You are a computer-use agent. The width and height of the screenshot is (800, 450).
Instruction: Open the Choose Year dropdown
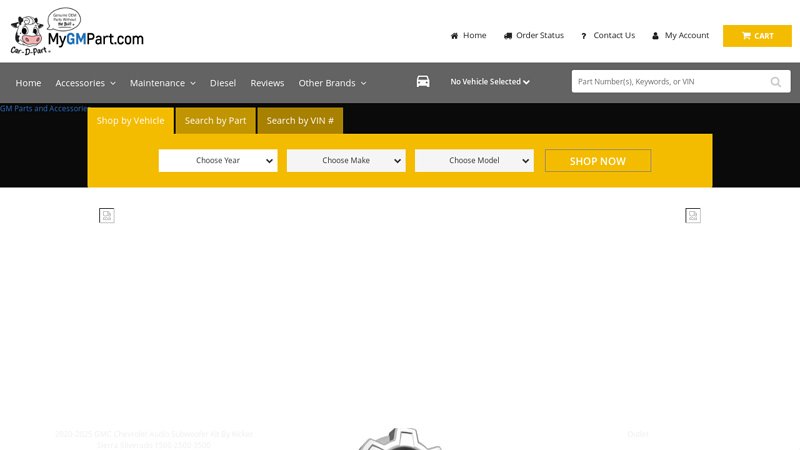pos(218,160)
